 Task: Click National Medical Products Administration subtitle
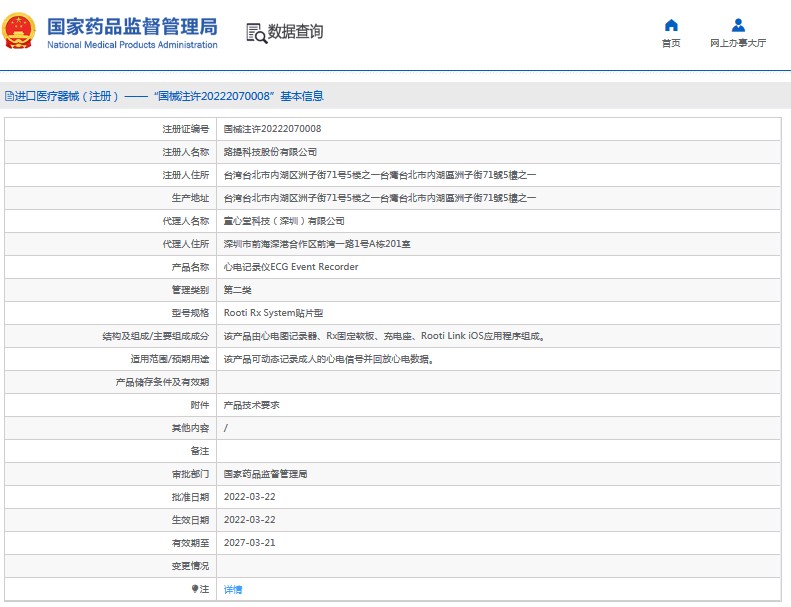[132, 45]
